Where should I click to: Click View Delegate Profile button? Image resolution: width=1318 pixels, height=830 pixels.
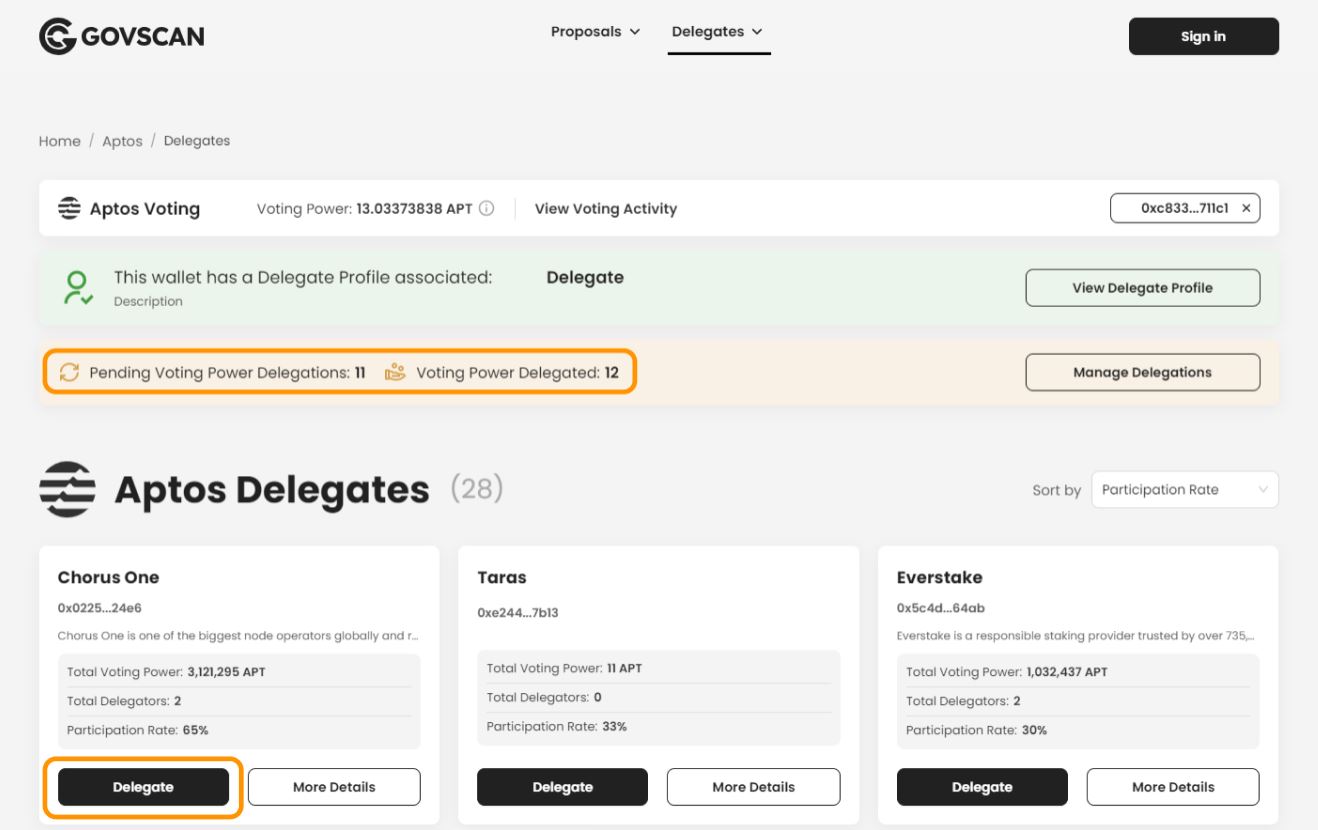1143,287
